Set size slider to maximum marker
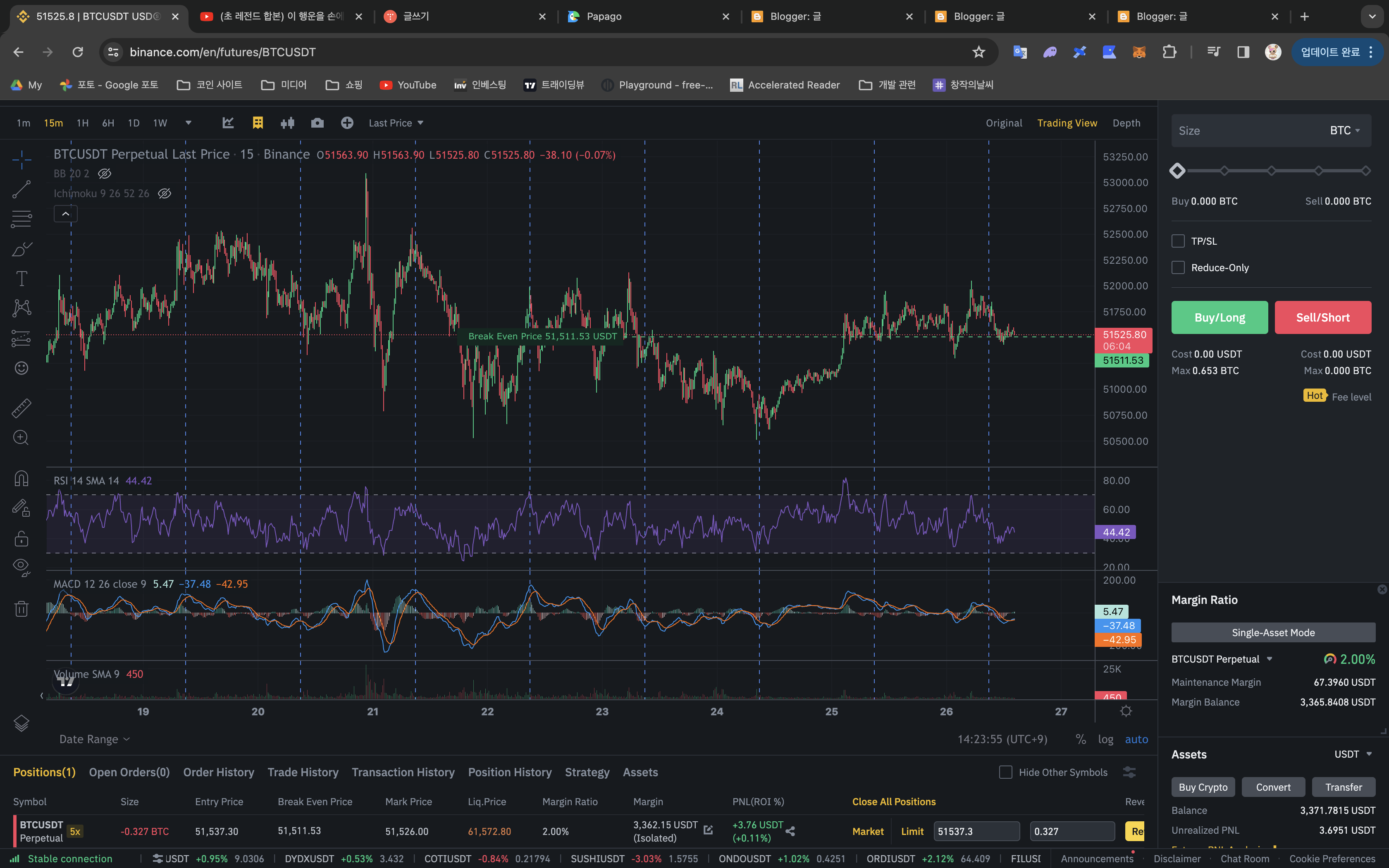The height and width of the screenshot is (868, 1389). click(x=1366, y=171)
